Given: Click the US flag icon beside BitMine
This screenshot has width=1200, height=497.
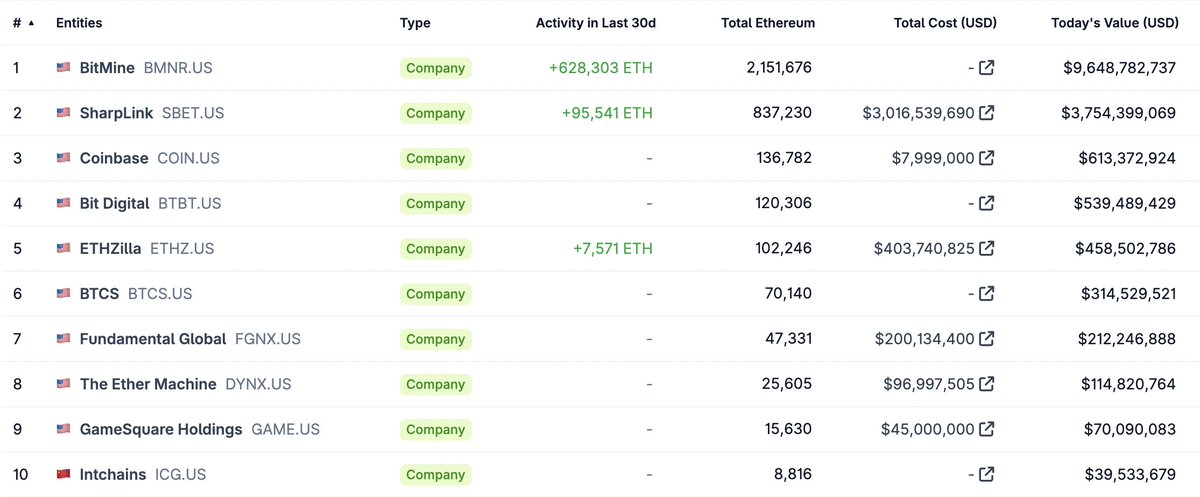Looking at the screenshot, I should click(64, 68).
